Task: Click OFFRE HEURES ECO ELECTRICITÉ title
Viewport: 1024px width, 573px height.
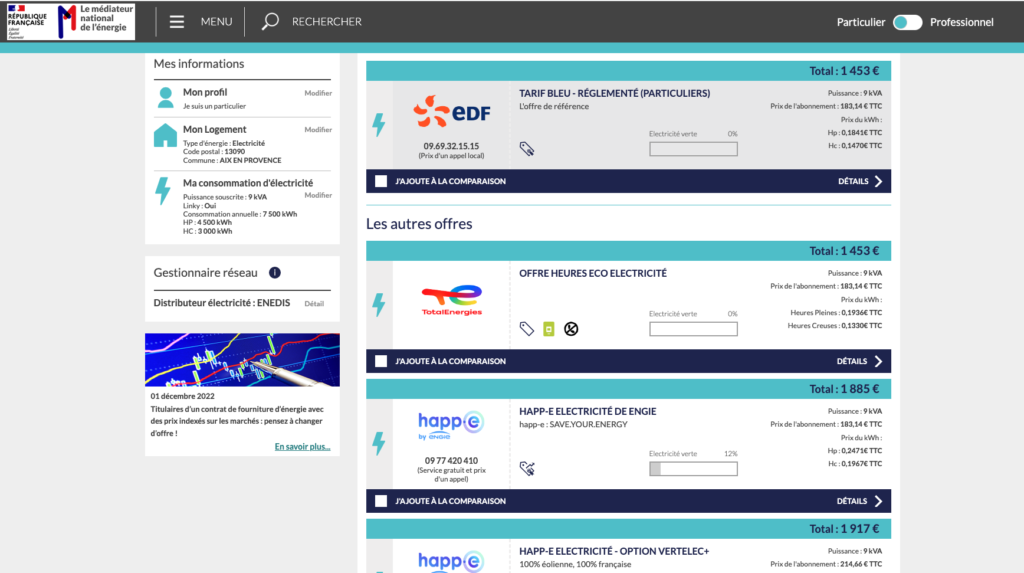Action: coord(592,273)
